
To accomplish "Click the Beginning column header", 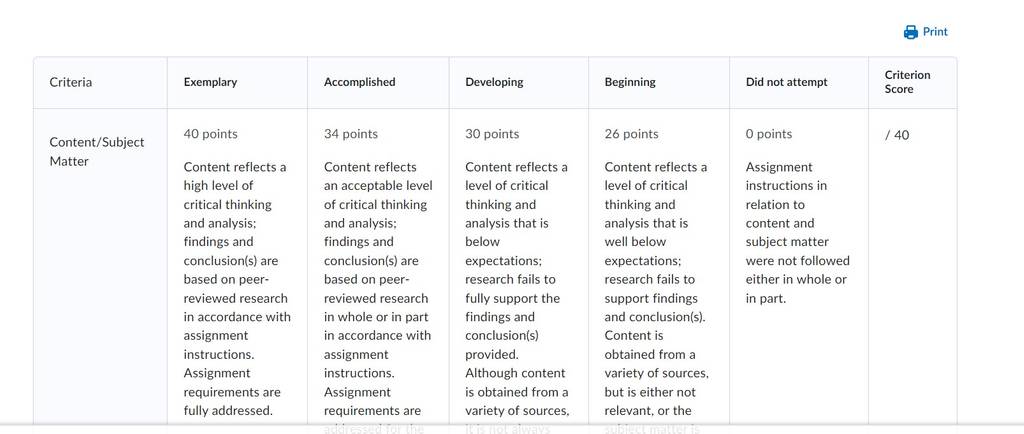I will (x=630, y=82).
